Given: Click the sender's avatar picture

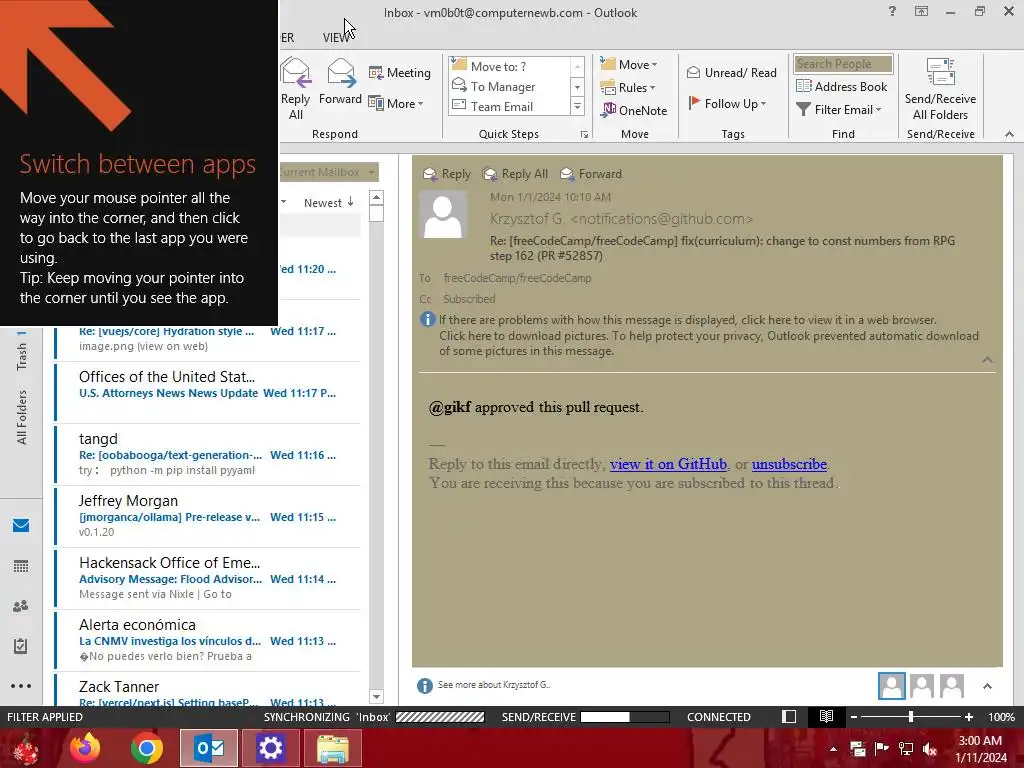Looking at the screenshot, I should pyautogui.click(x=443, y=215).
